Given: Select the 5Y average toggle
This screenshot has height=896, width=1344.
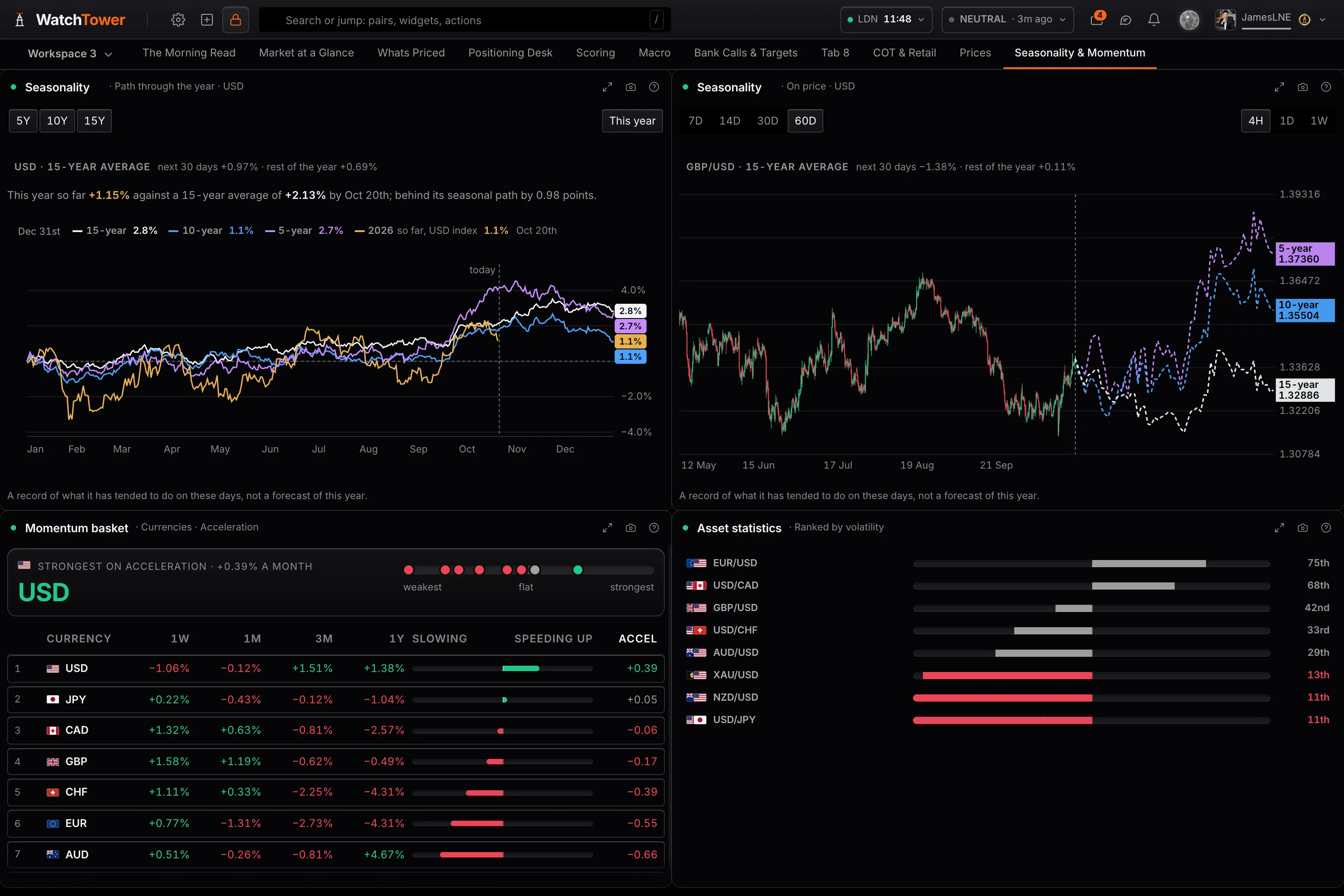Looking at the screenshot, I should 23,121.
